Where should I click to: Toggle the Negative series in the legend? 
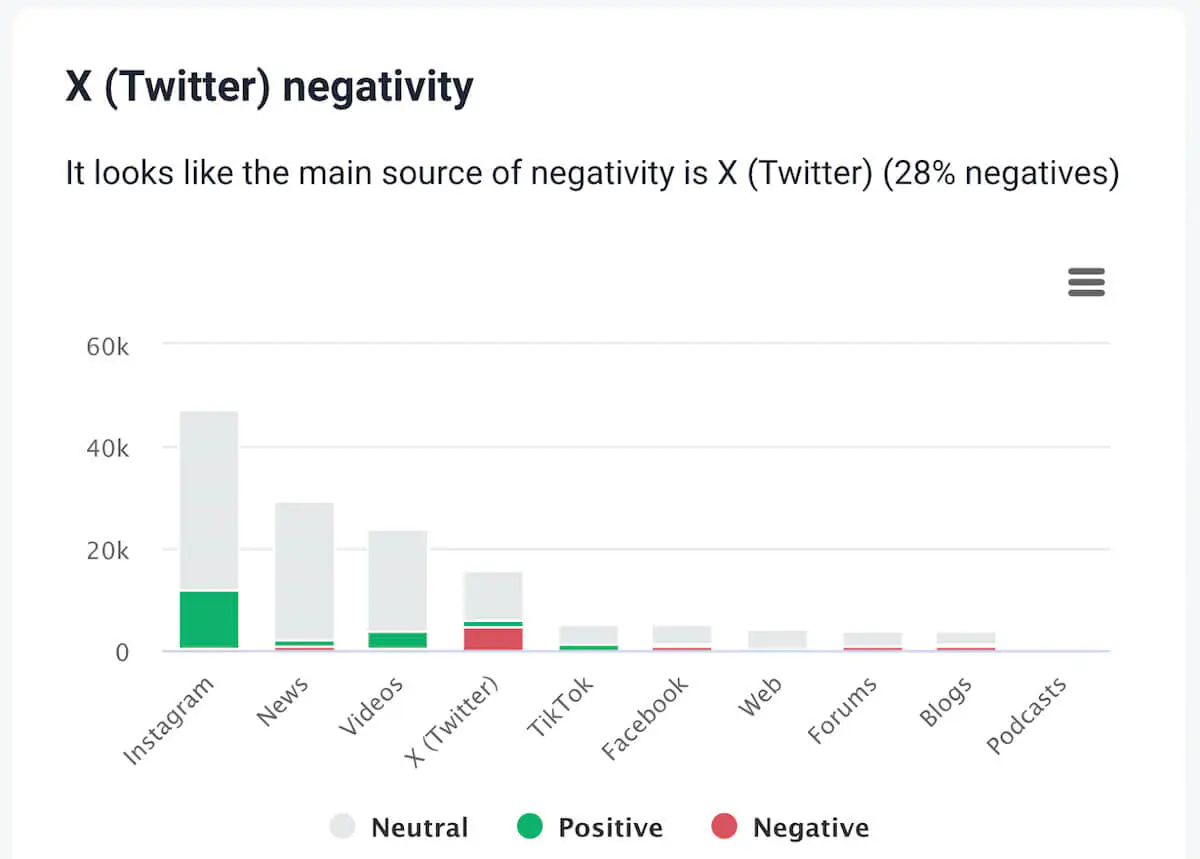(x=812, y=827)
